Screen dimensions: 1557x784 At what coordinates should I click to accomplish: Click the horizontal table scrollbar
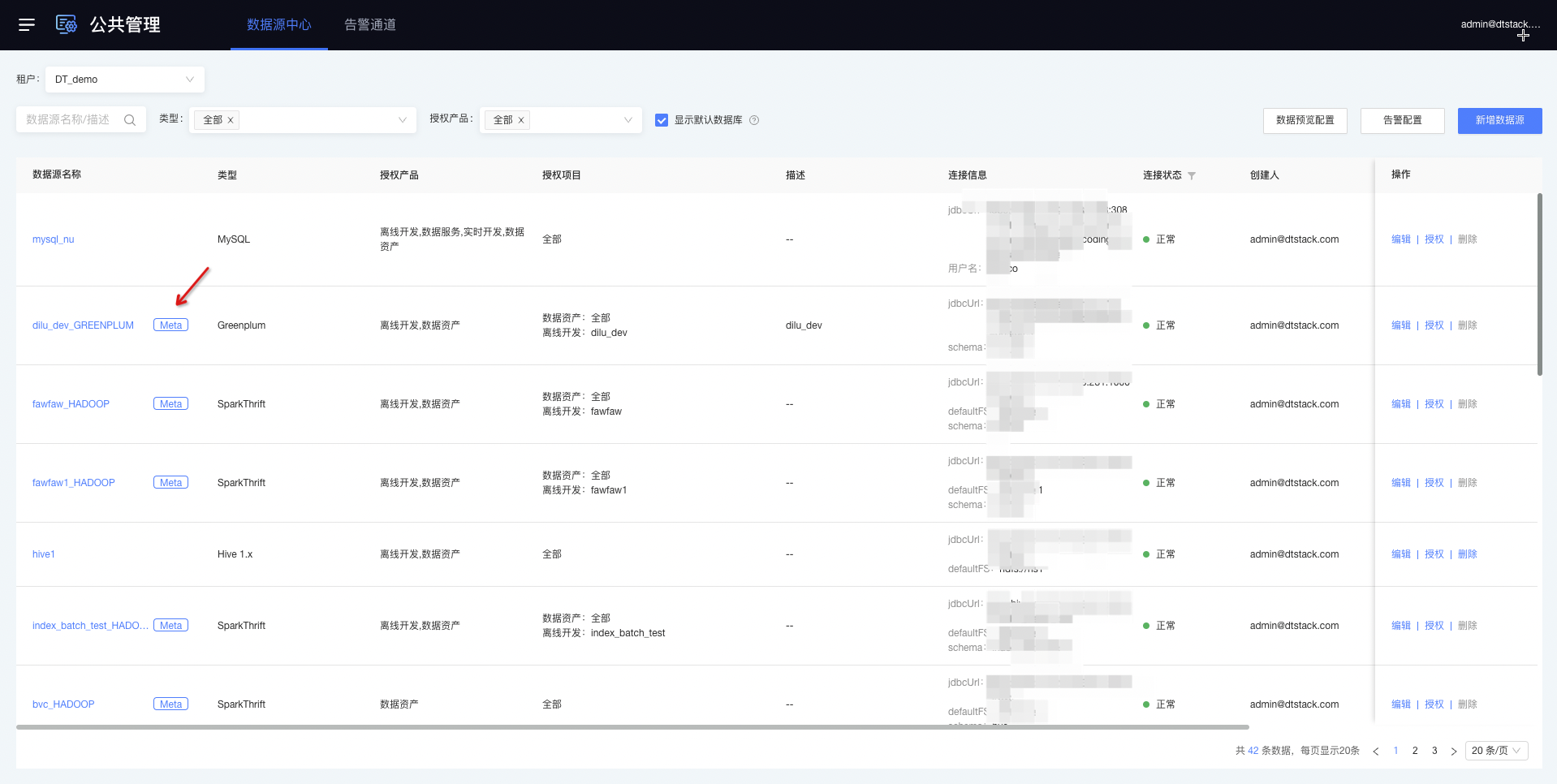(x=632, y=727)
